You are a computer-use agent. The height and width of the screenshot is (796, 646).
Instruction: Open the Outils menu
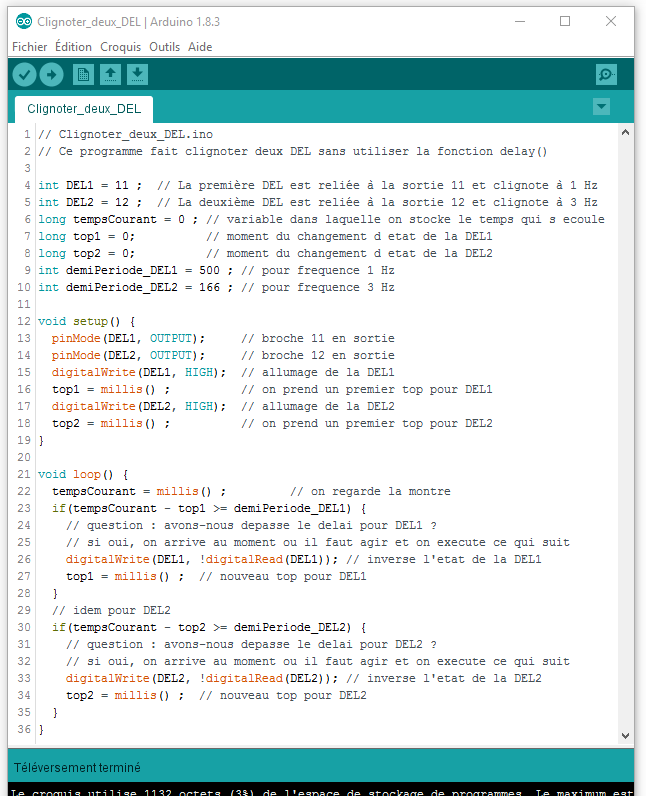tap(164, 47)
